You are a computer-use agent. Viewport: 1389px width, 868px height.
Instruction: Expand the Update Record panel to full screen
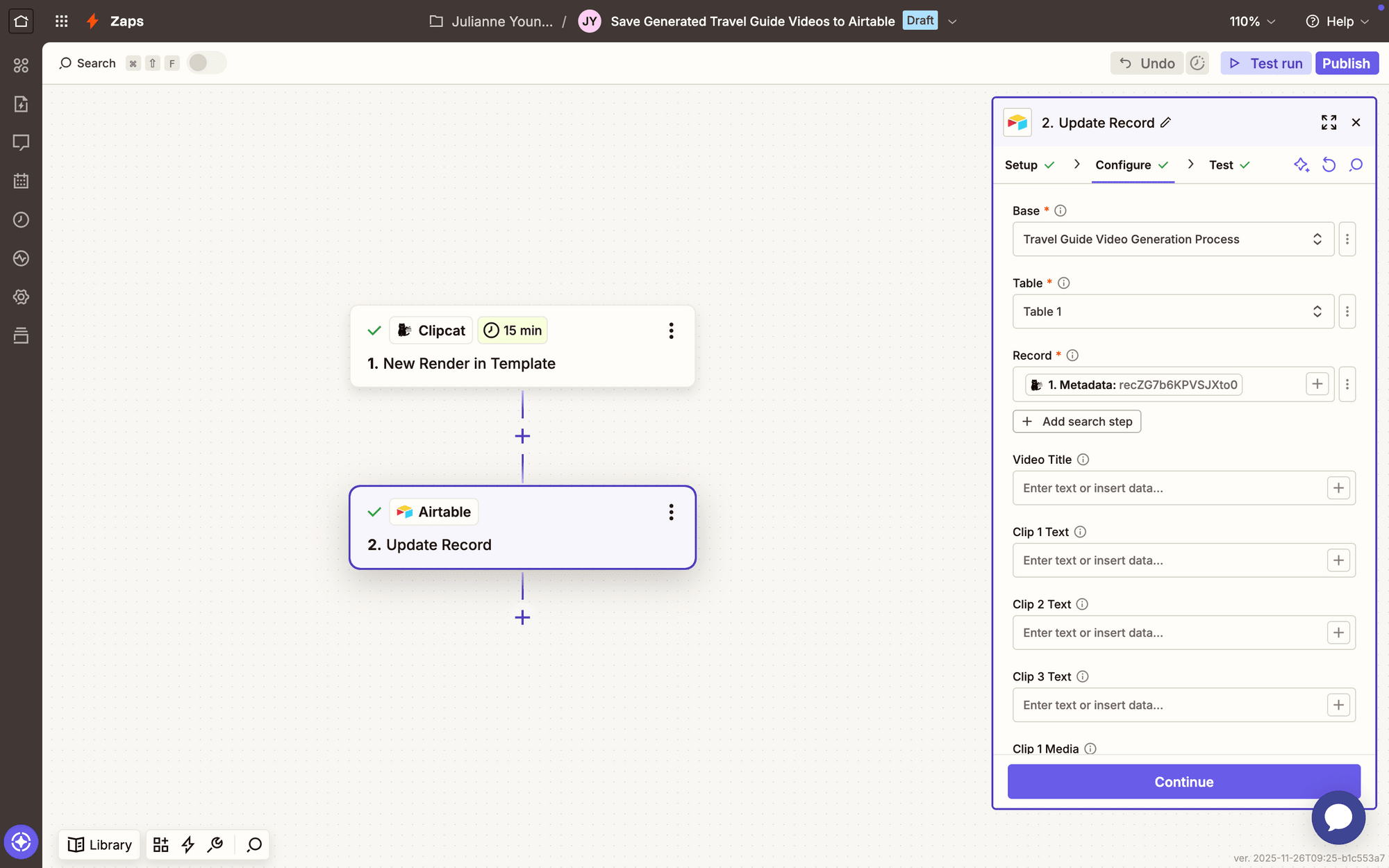(1329, 122)
